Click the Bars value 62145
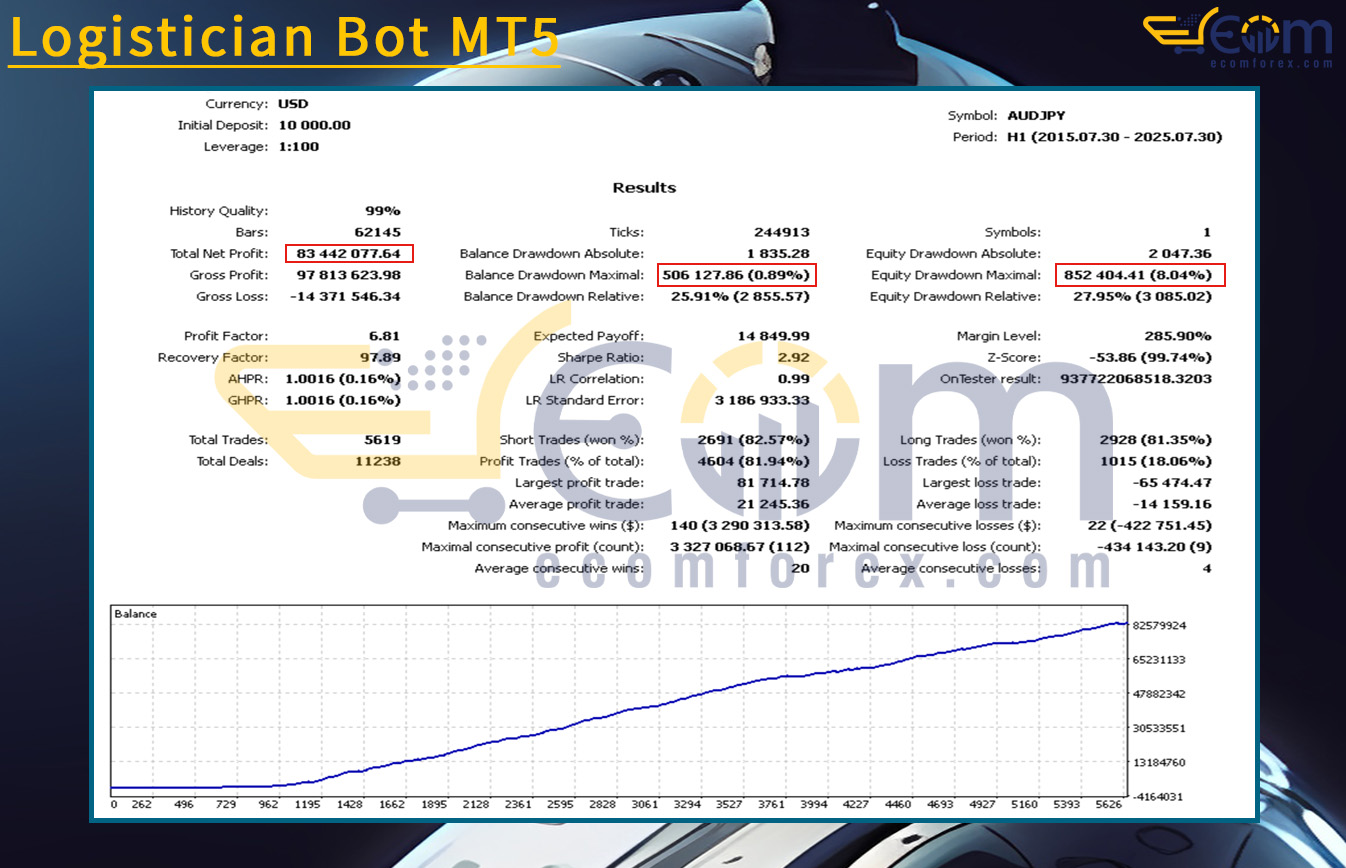 pyautogui.click(x=378, y=232)
